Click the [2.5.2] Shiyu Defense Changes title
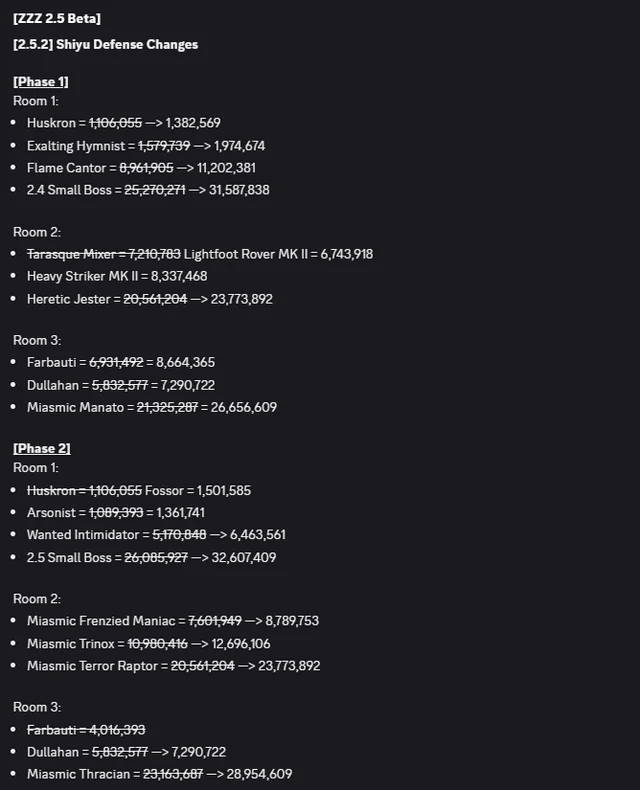Image resolution: width=640 pixels, height=790 pixels. 105,44
